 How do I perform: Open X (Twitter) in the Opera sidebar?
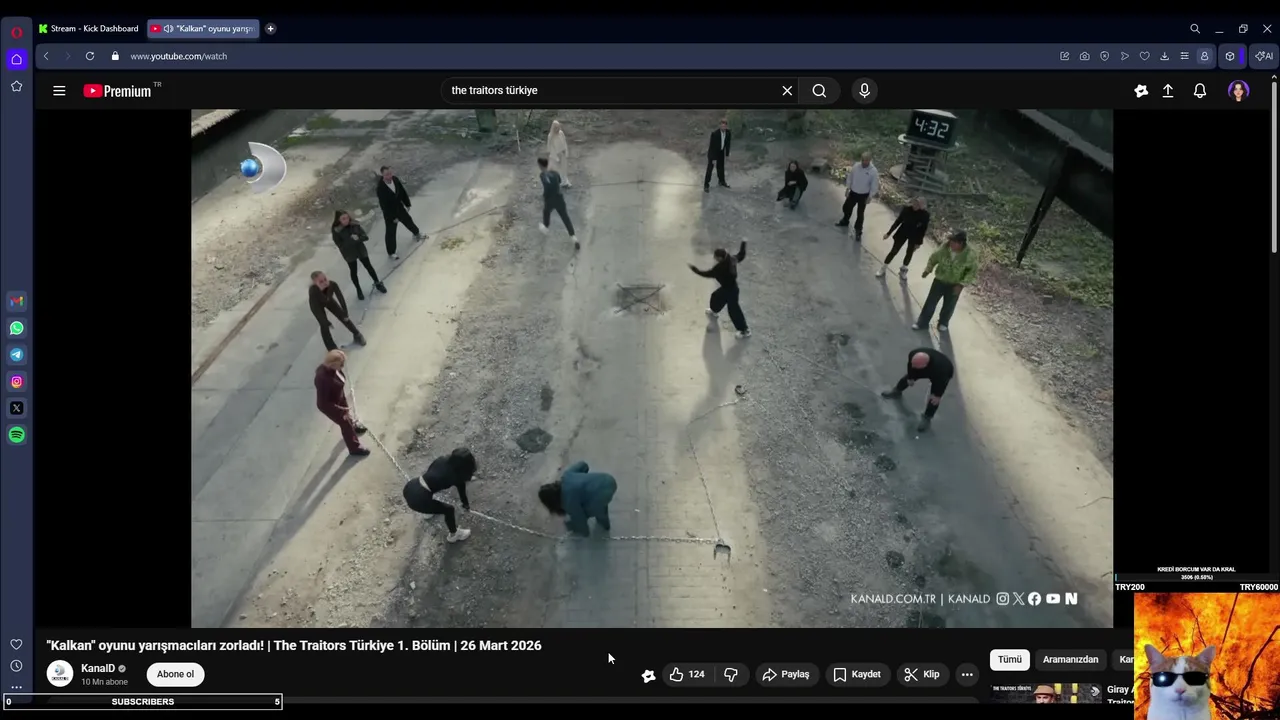pos(16,408)
